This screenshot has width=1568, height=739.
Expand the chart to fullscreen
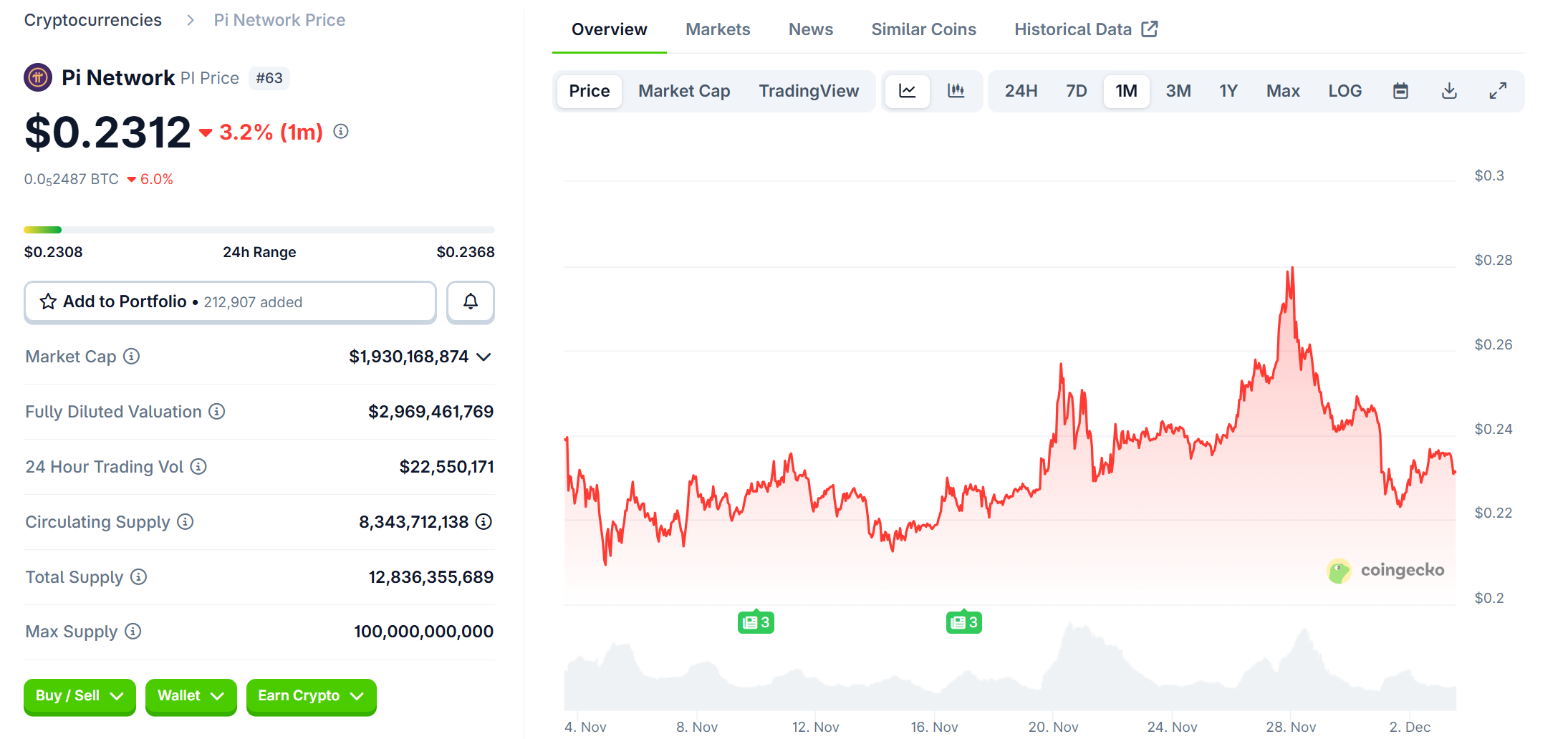(x=1498, y=91)
